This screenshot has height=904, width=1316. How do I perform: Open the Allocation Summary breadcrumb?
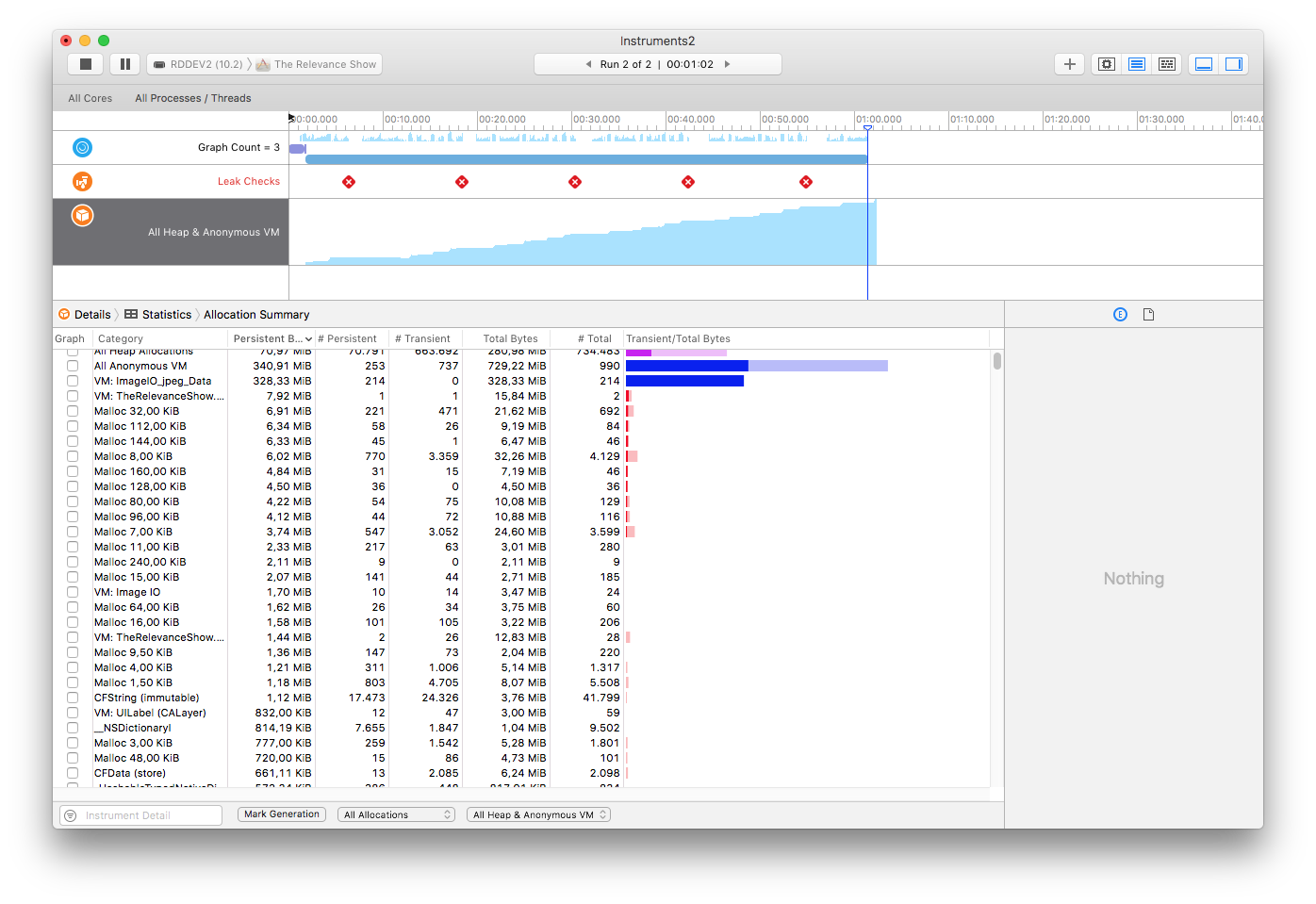(x=256, y=315)
